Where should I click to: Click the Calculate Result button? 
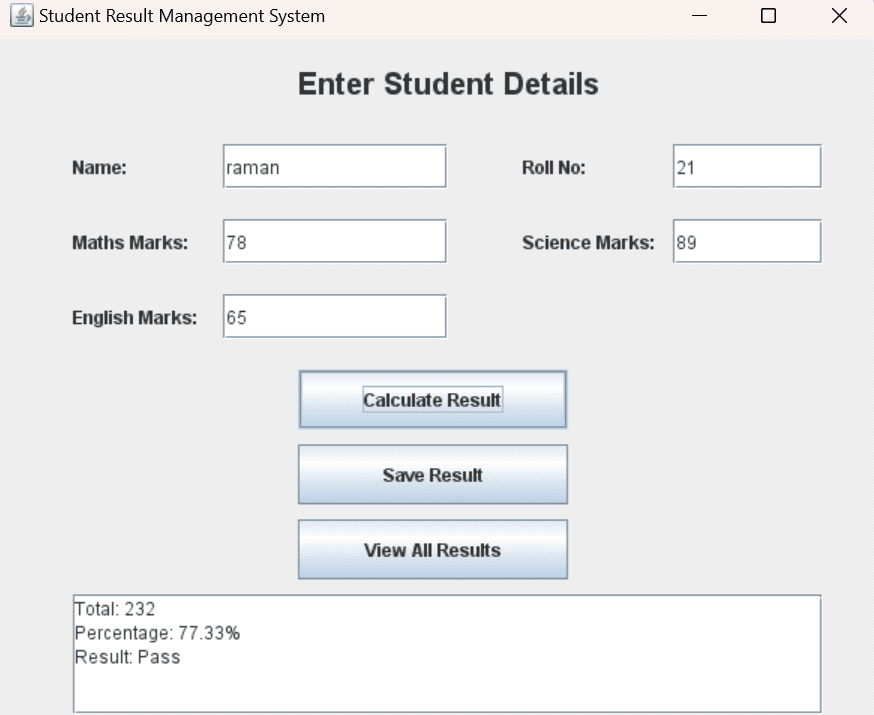tap(433, 400)
